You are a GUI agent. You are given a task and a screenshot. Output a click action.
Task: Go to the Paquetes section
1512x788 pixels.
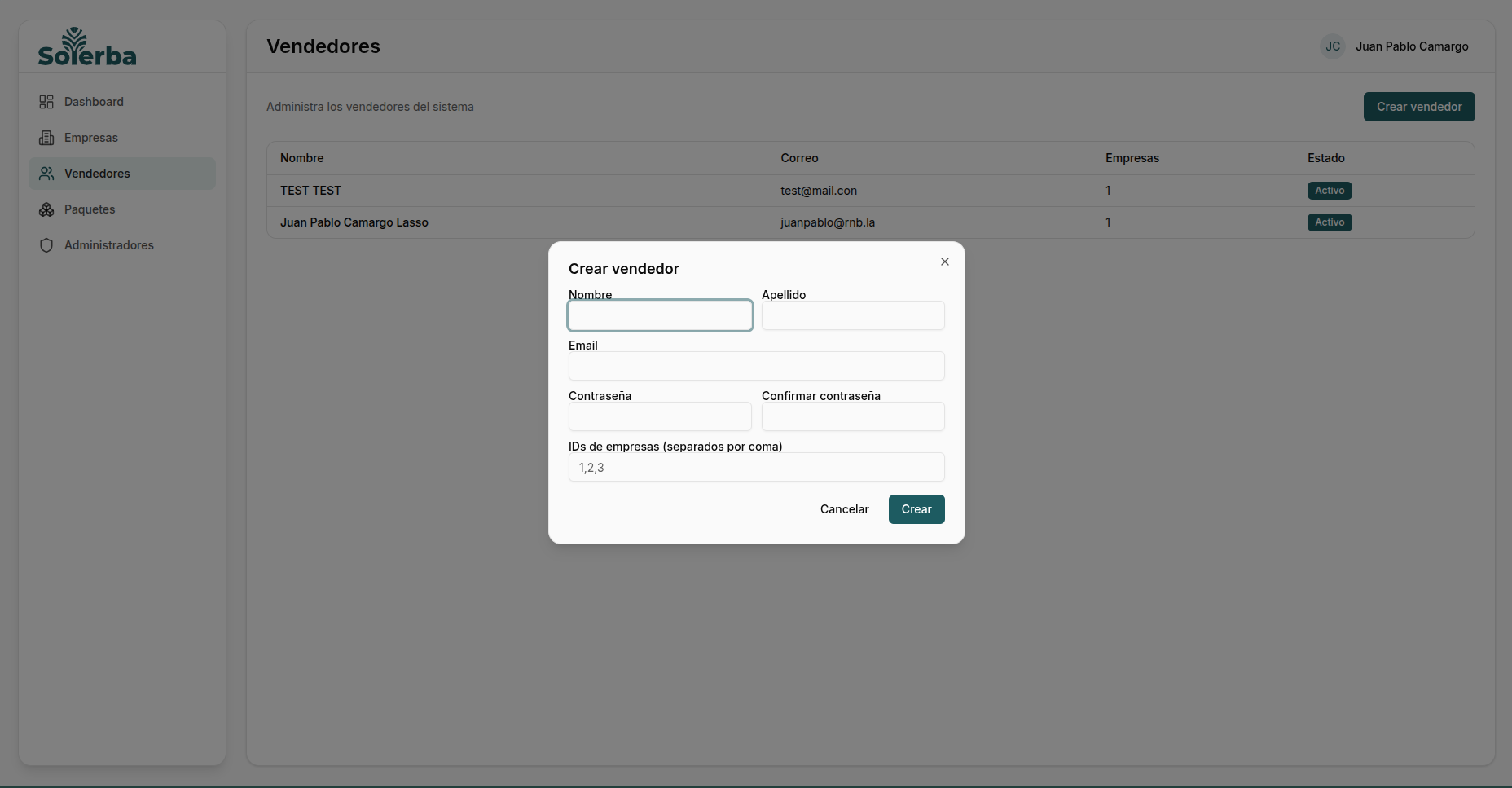click(x=90, y=209)
